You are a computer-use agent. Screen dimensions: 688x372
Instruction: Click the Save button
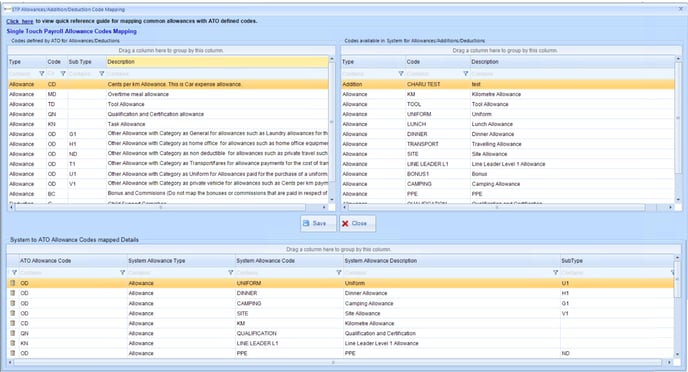[319, 223]
